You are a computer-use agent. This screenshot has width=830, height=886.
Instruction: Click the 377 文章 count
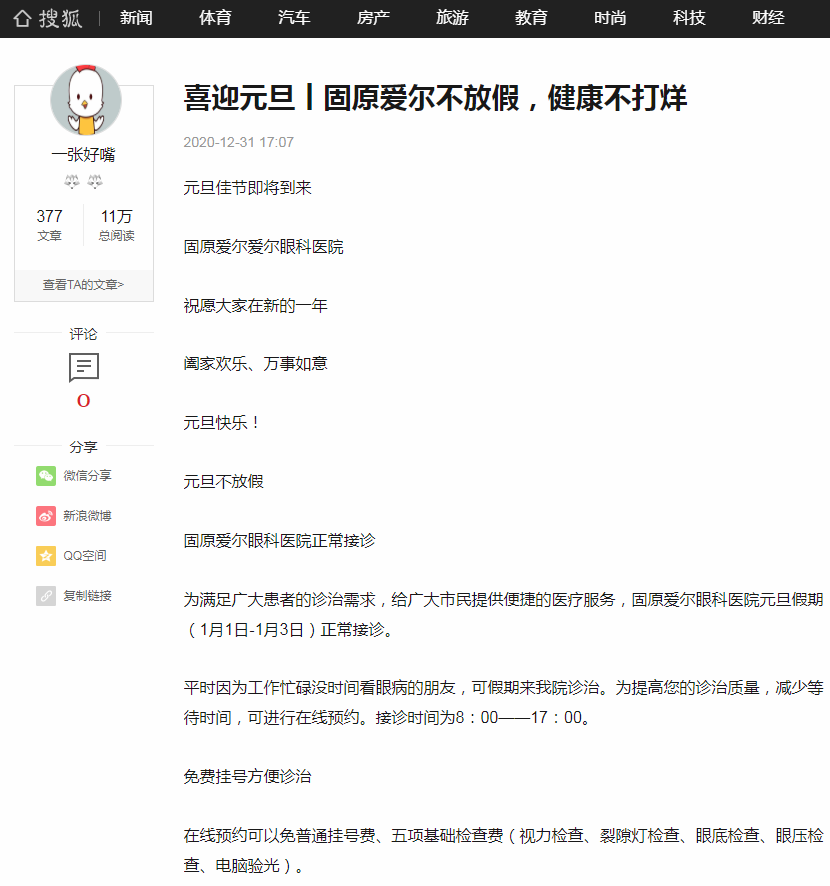pos(49,224)
